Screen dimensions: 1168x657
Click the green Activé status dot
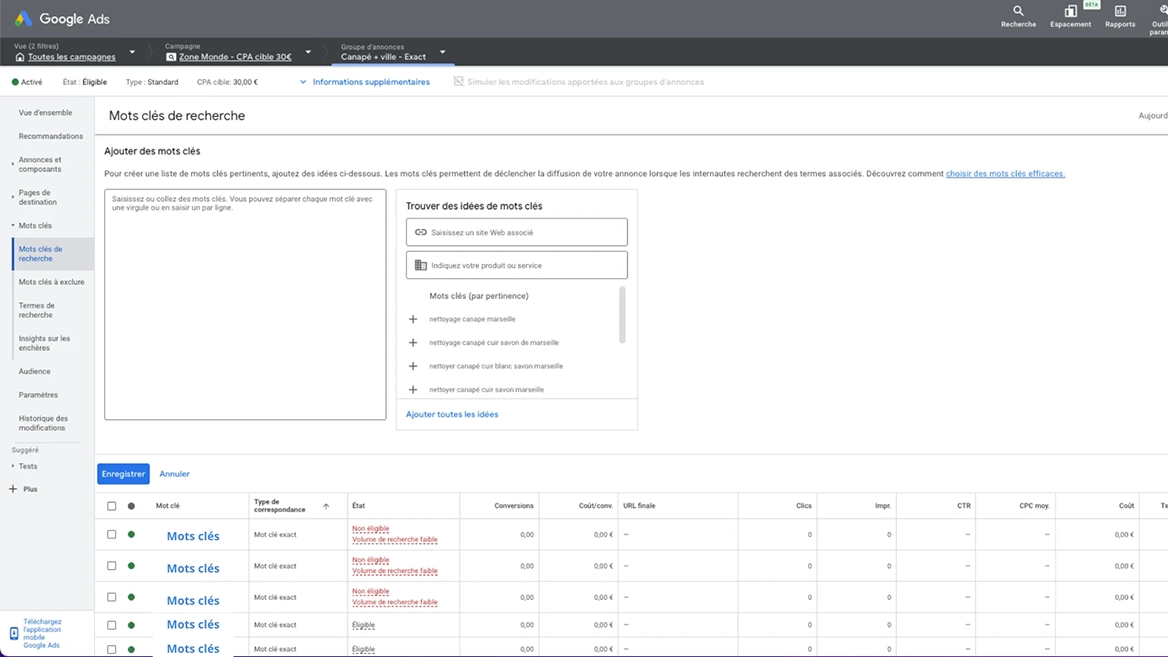[15, 82]
